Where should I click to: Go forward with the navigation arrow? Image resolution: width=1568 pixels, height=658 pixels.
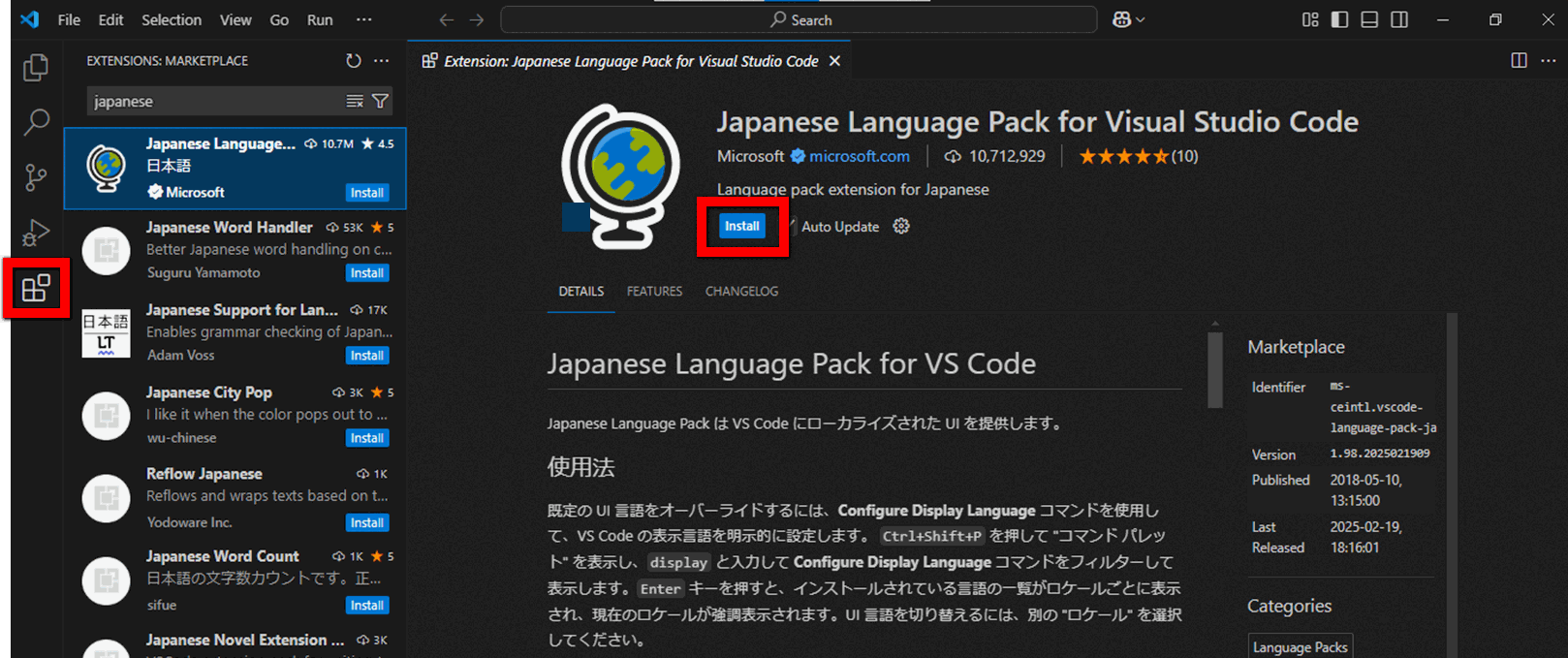coord(476,19)
